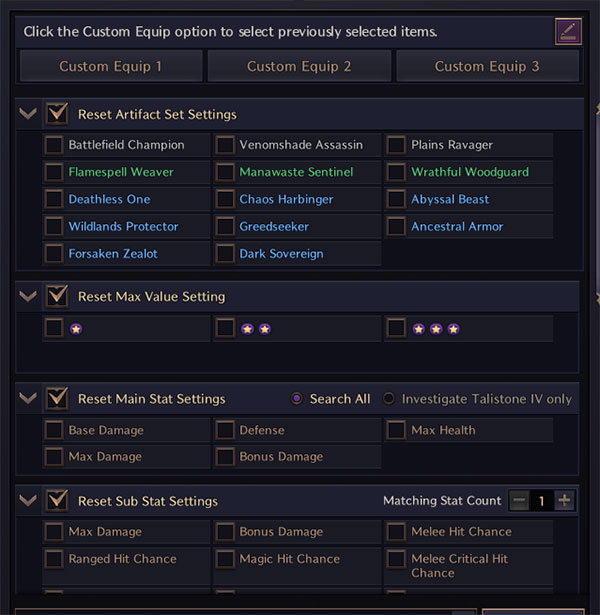
Task: Toggle the Reset Artifact Set Settings checkbox
Action: pyautogui.click(x=57, y=114)
